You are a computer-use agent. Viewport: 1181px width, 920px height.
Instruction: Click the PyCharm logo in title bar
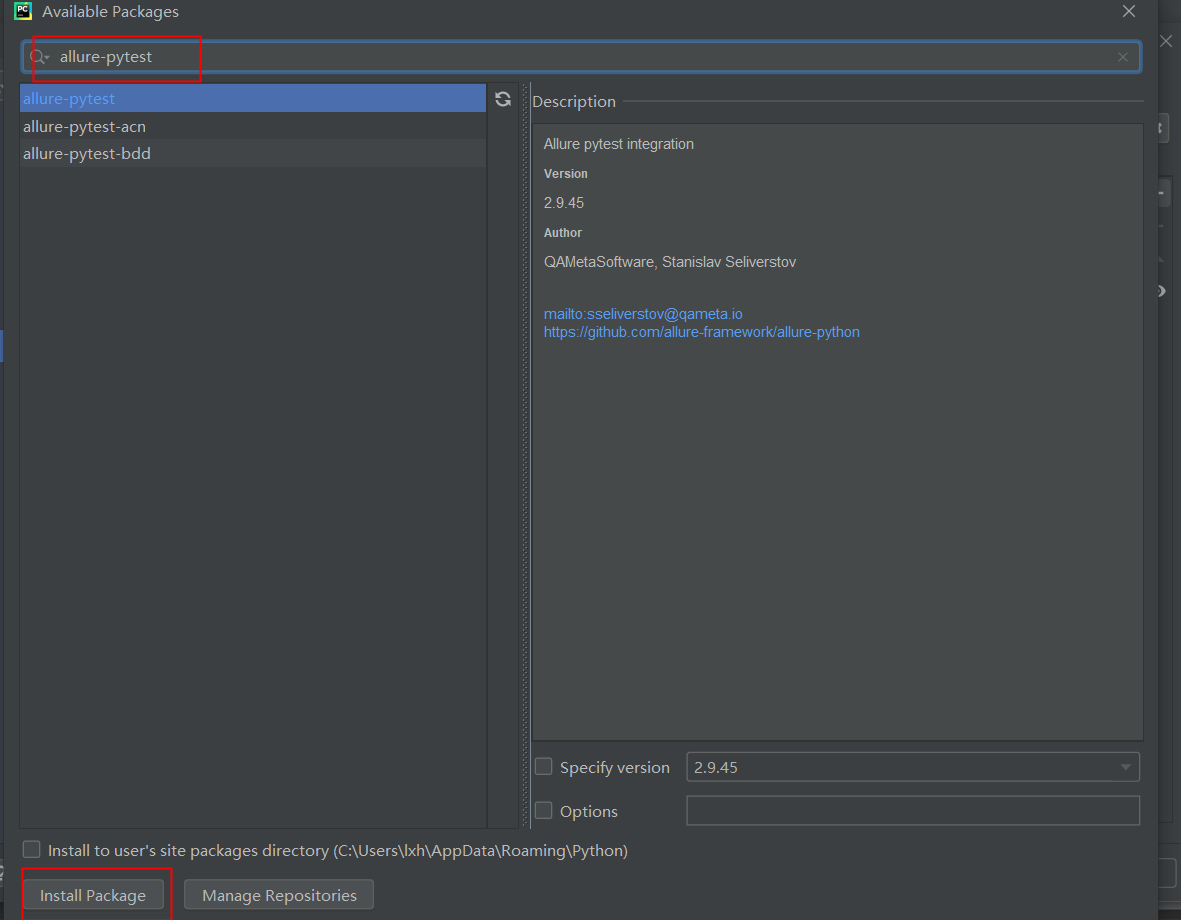(23, 11)
